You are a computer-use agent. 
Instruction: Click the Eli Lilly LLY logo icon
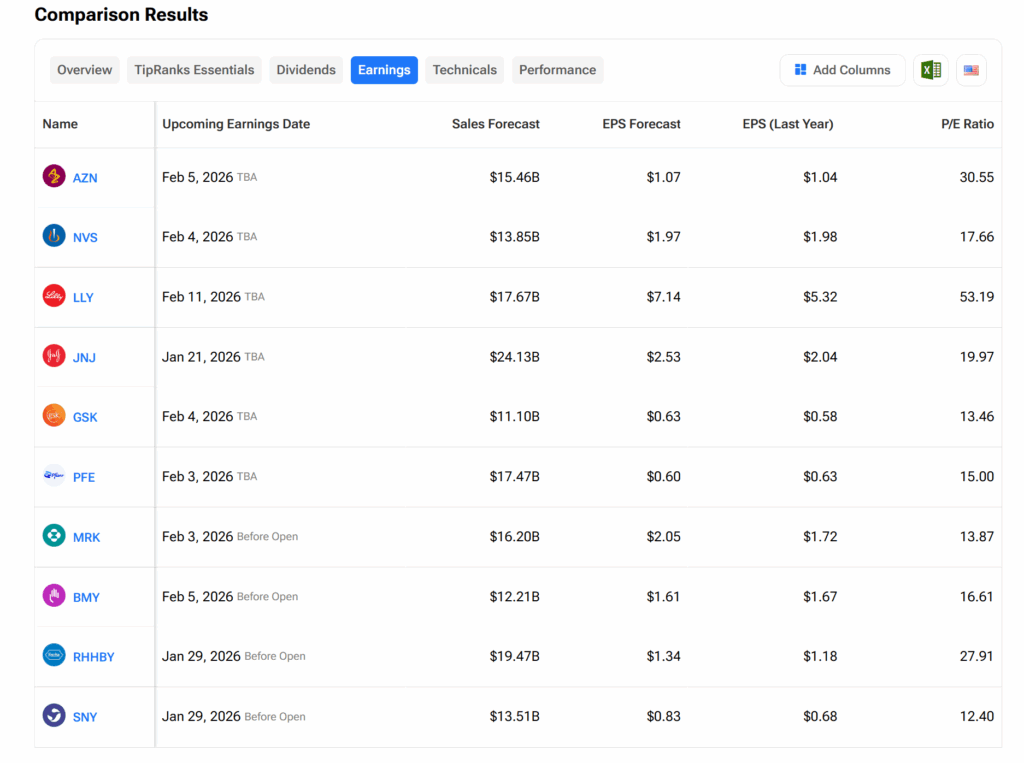[54, 297]
